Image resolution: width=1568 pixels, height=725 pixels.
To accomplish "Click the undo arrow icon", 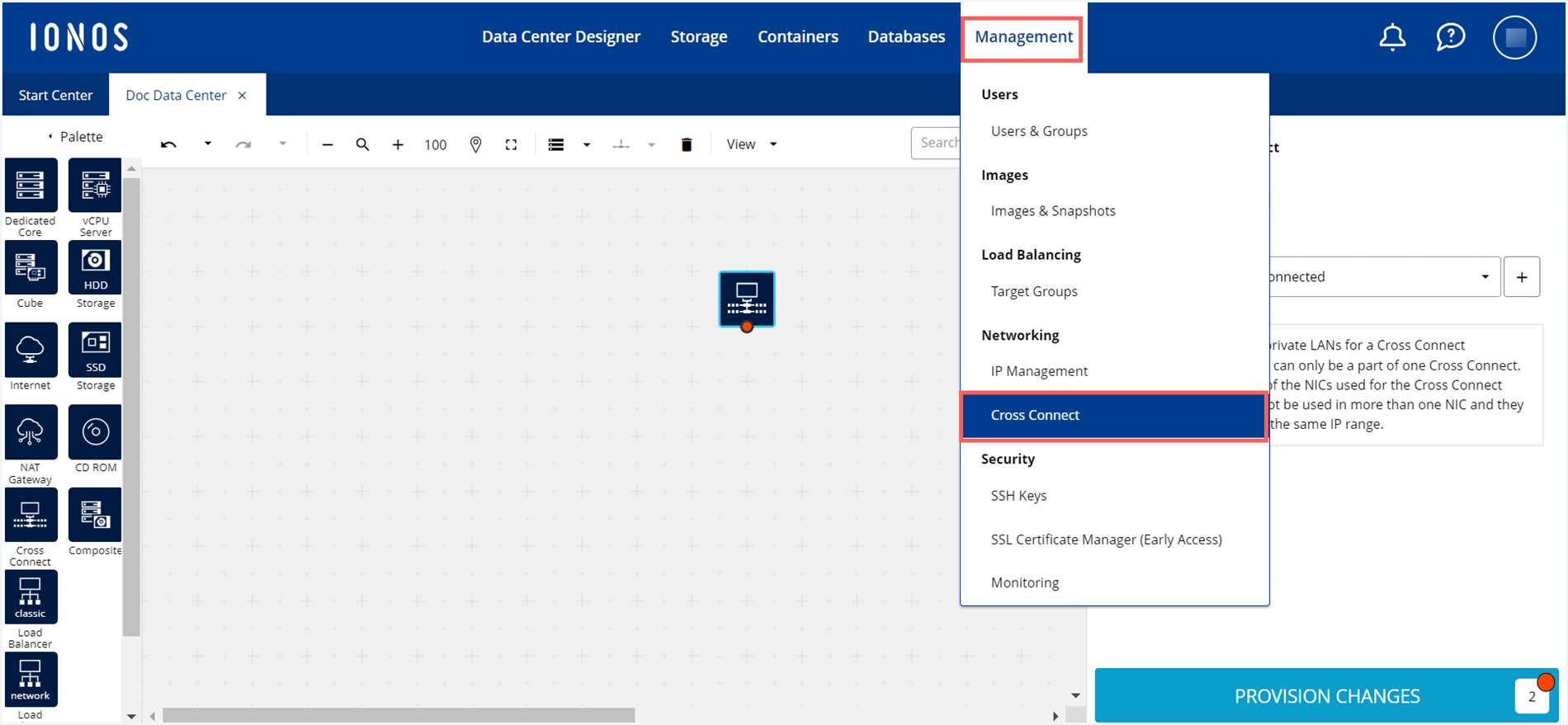I will click(x=168, y=144).
